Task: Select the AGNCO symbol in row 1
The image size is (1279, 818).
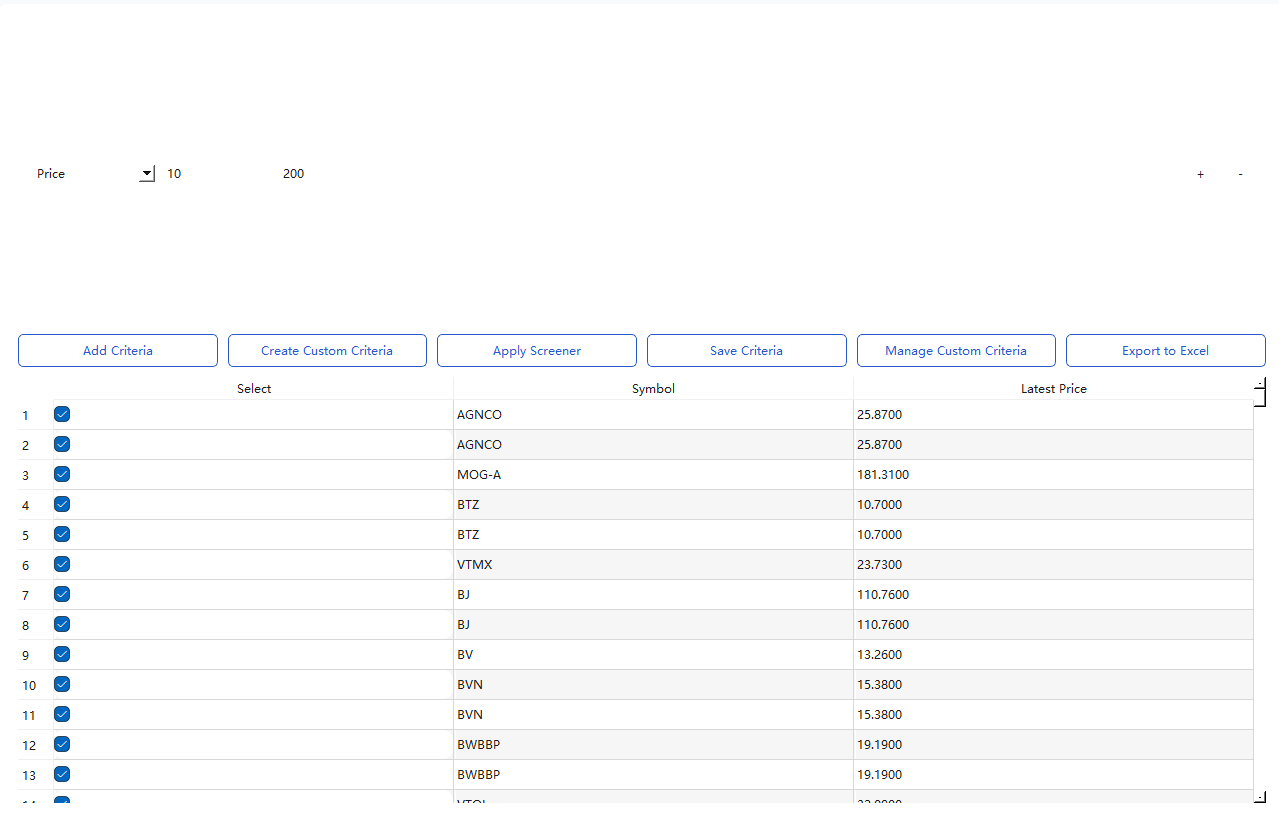Action: pos(653,415)
